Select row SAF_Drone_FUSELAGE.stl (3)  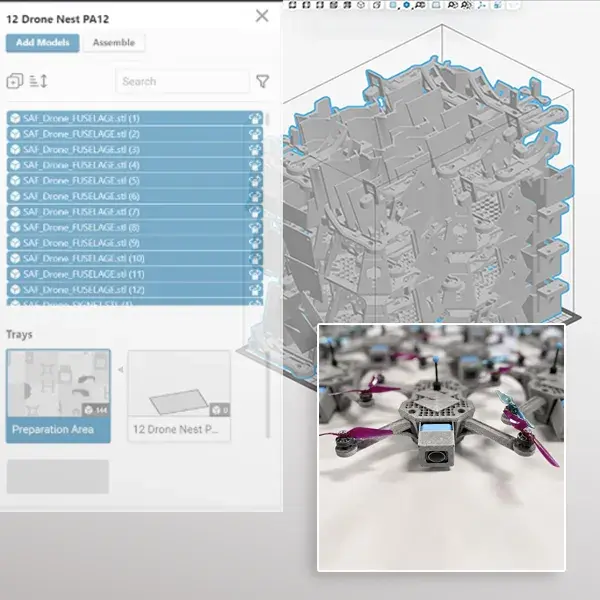pyautogui.click(x=135, y=150)
